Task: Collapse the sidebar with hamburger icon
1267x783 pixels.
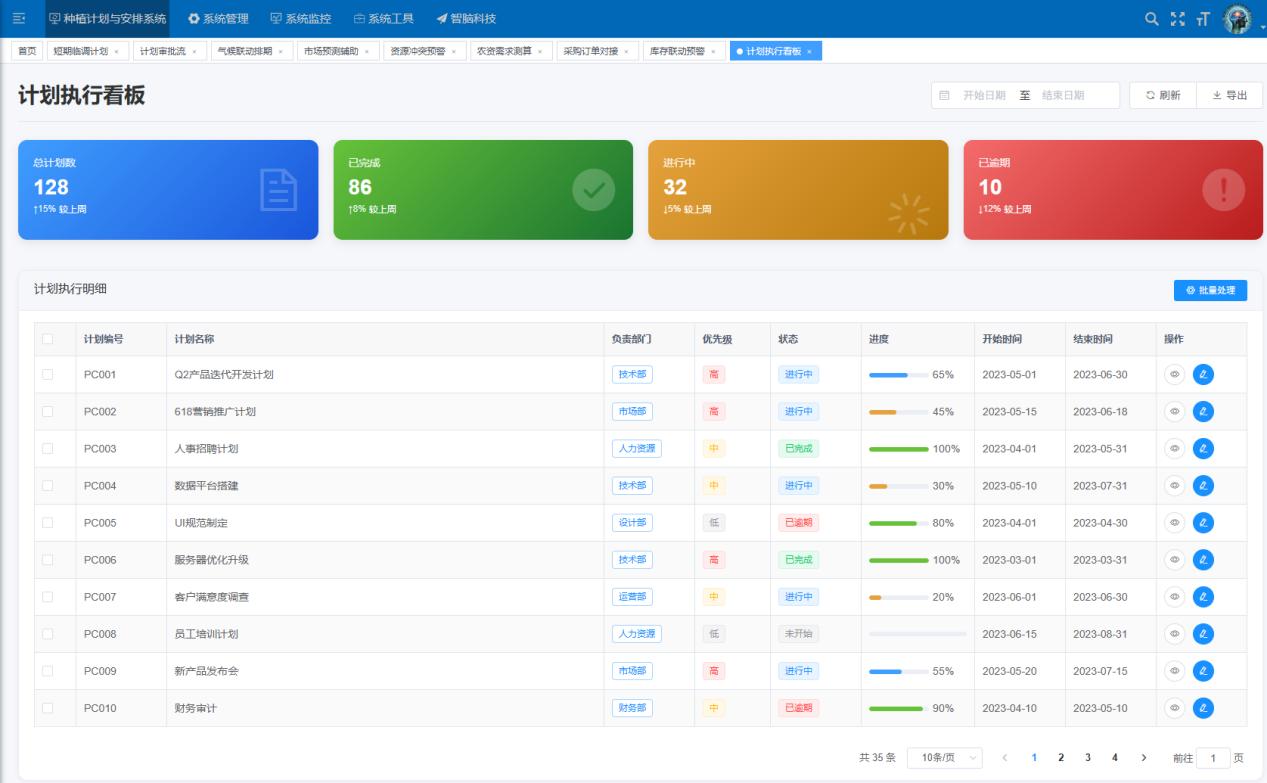Action: pyautogui.click(x=19, y=19)
